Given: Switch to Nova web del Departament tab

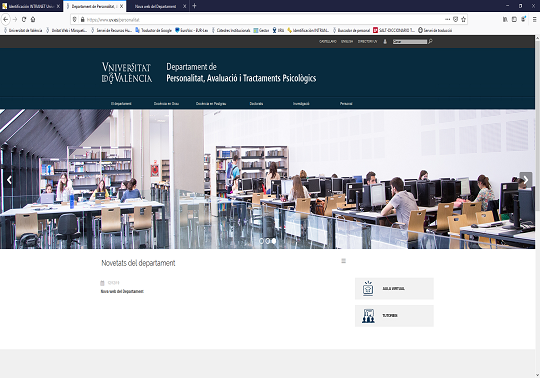Looking at the screenshot, I should pyautogui.click(x=155, y=6).
